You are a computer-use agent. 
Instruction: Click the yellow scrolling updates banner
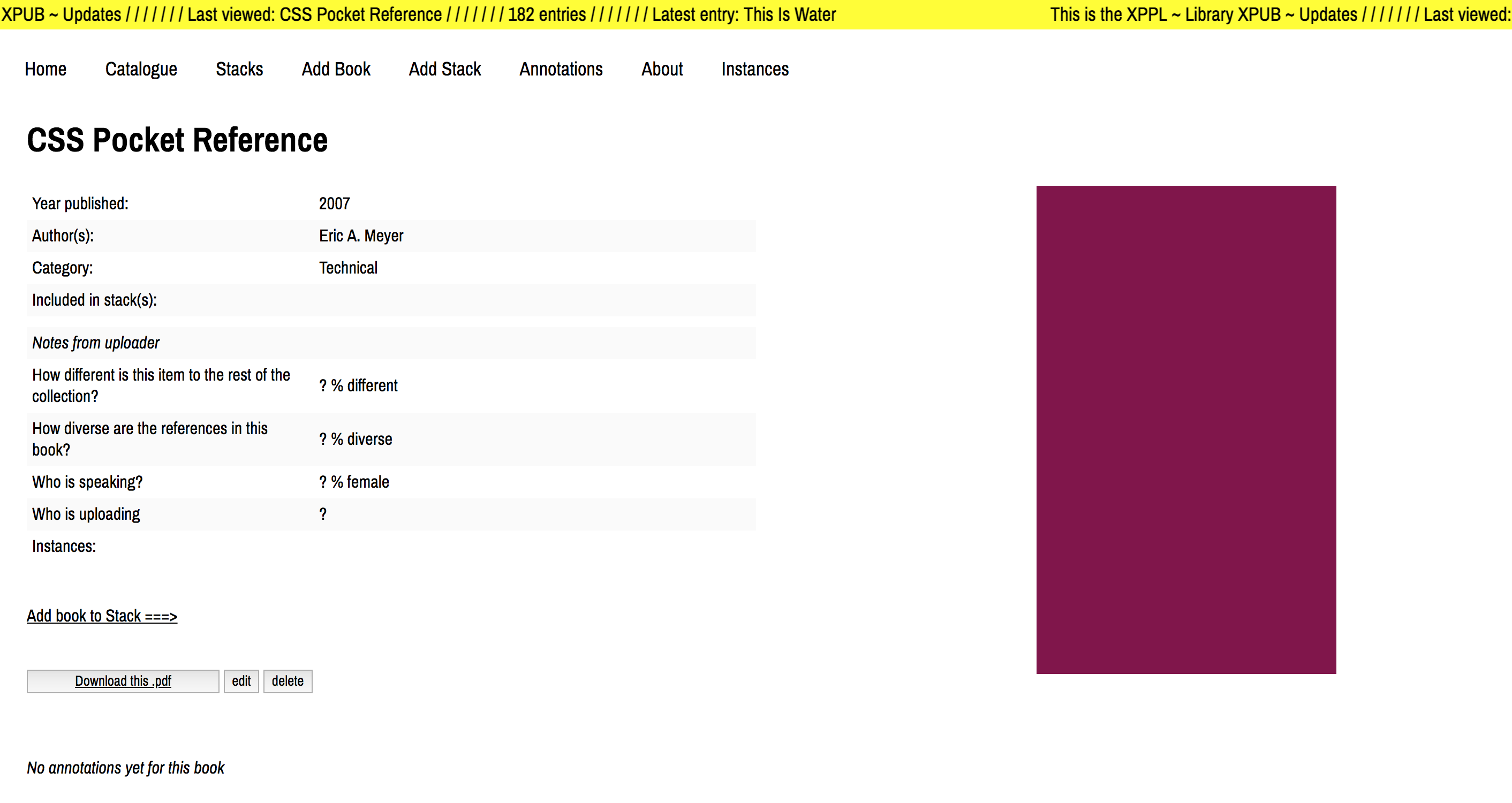pyautogui.click(x=755, y=14)
